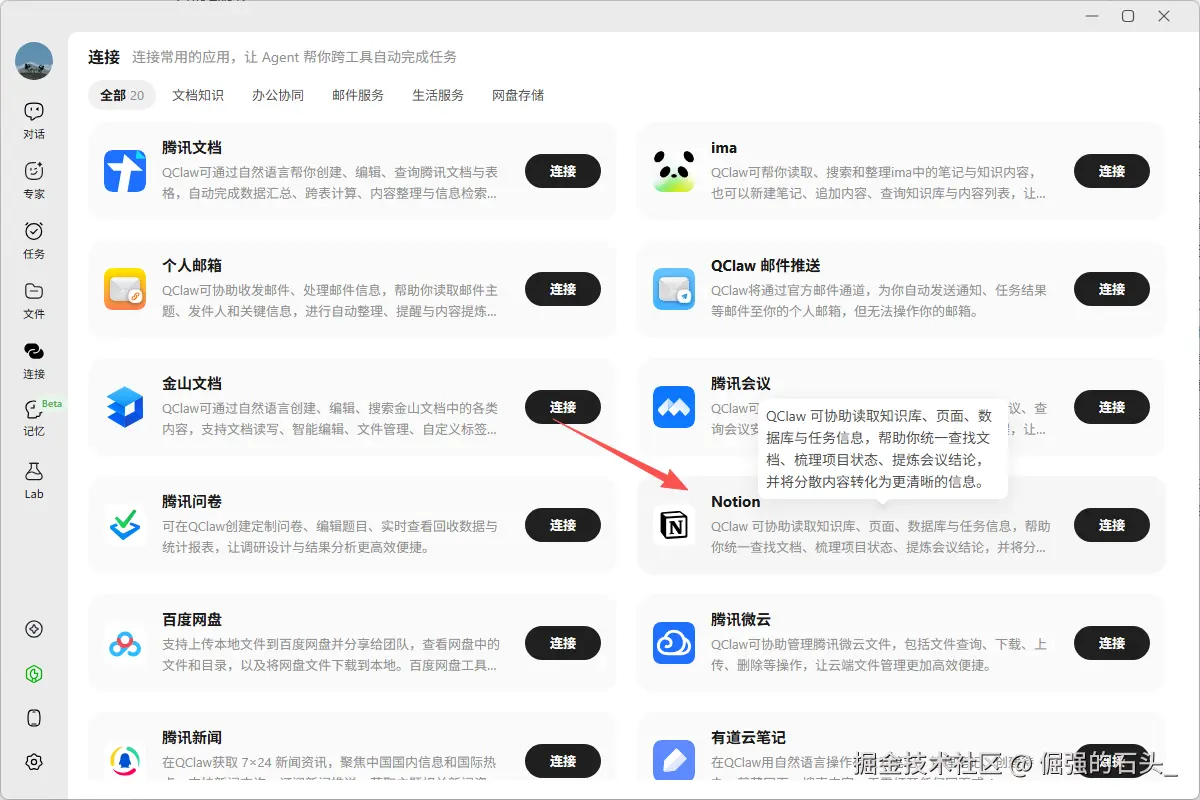
Task: Click the 腾讯文档 app icon
Action: point(125,171)
